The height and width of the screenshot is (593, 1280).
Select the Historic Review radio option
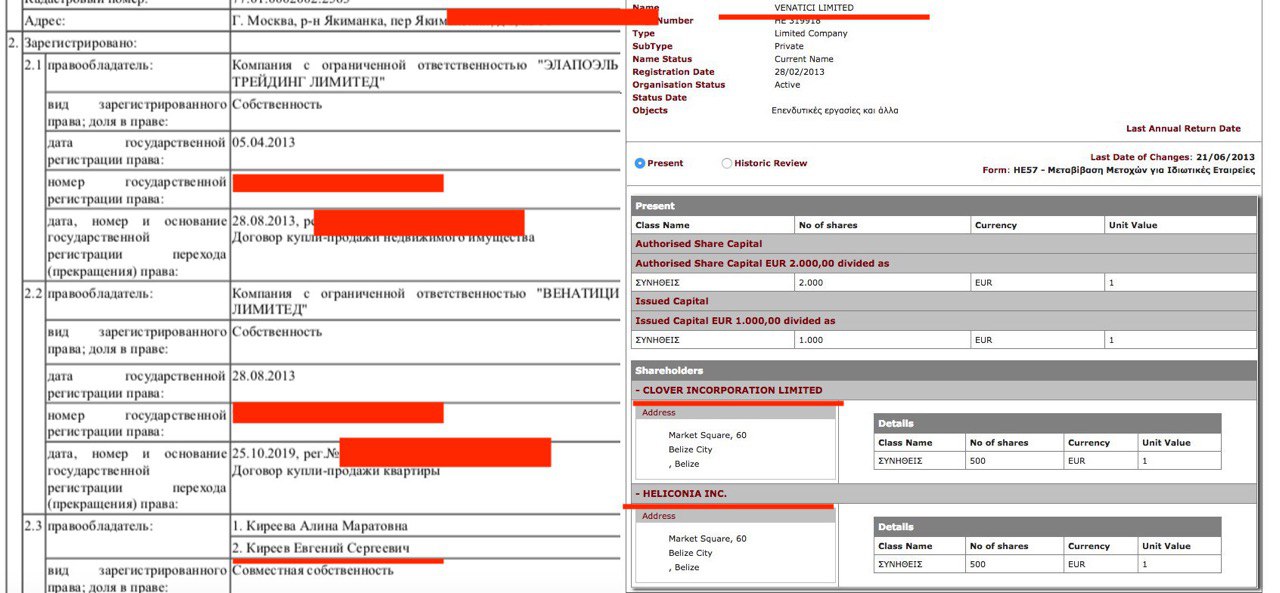(x=726, y=163)
